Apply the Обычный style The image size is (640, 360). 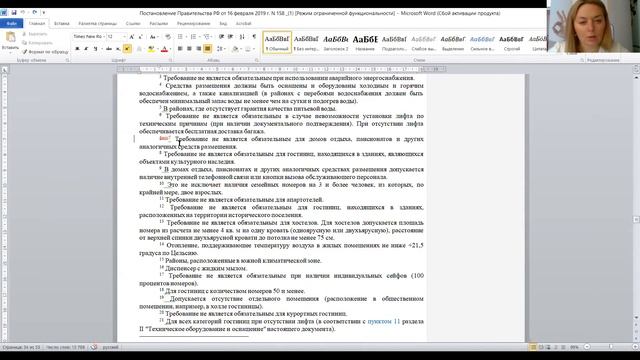277,42
